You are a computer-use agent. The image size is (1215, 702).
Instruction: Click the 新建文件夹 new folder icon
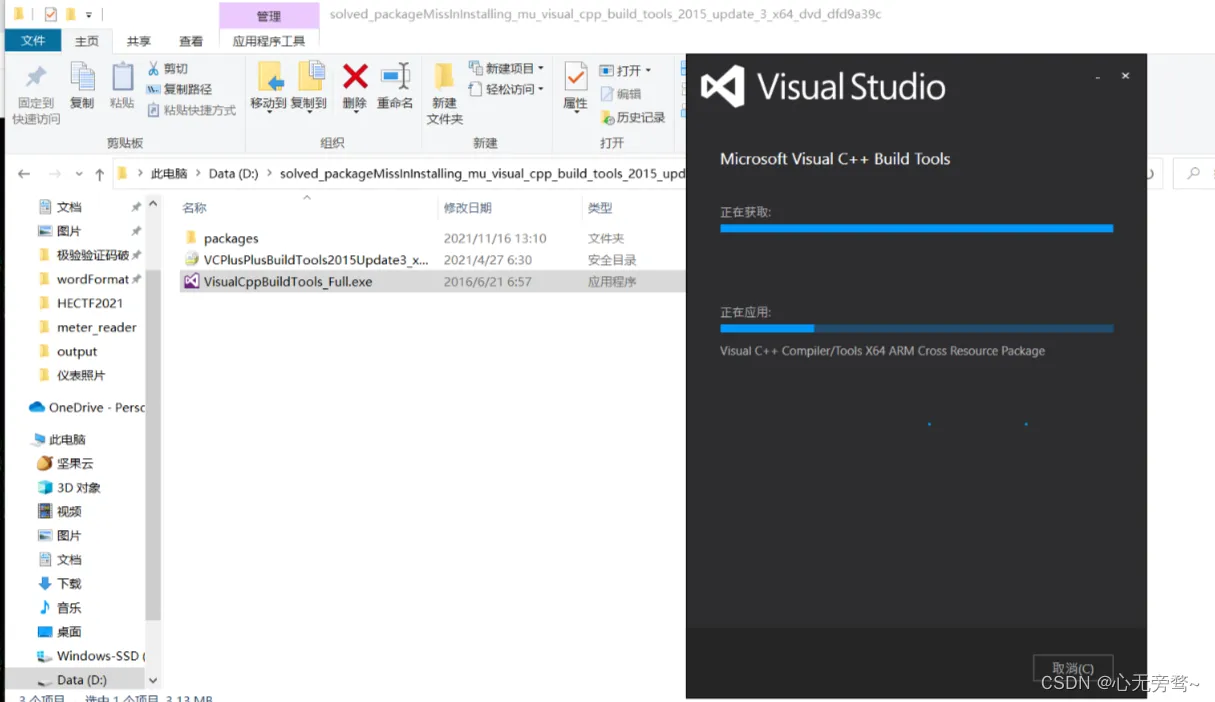[444, 77]
